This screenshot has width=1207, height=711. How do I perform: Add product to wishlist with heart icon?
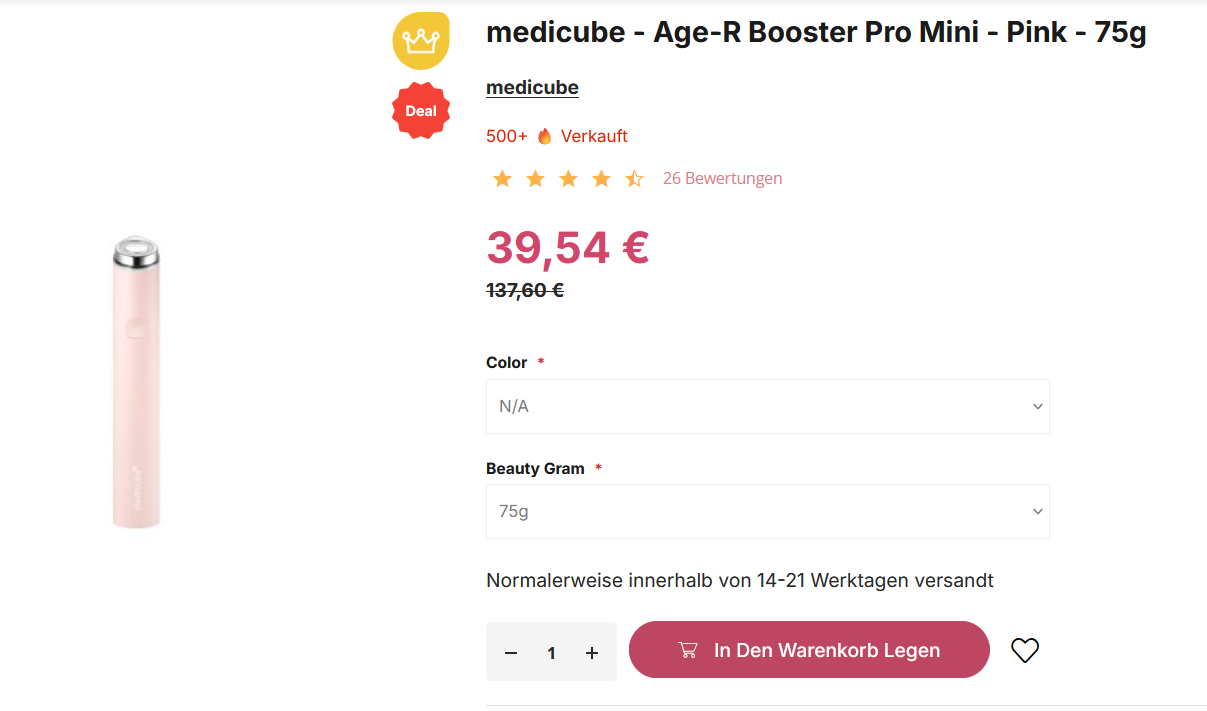pos(1025,651)
